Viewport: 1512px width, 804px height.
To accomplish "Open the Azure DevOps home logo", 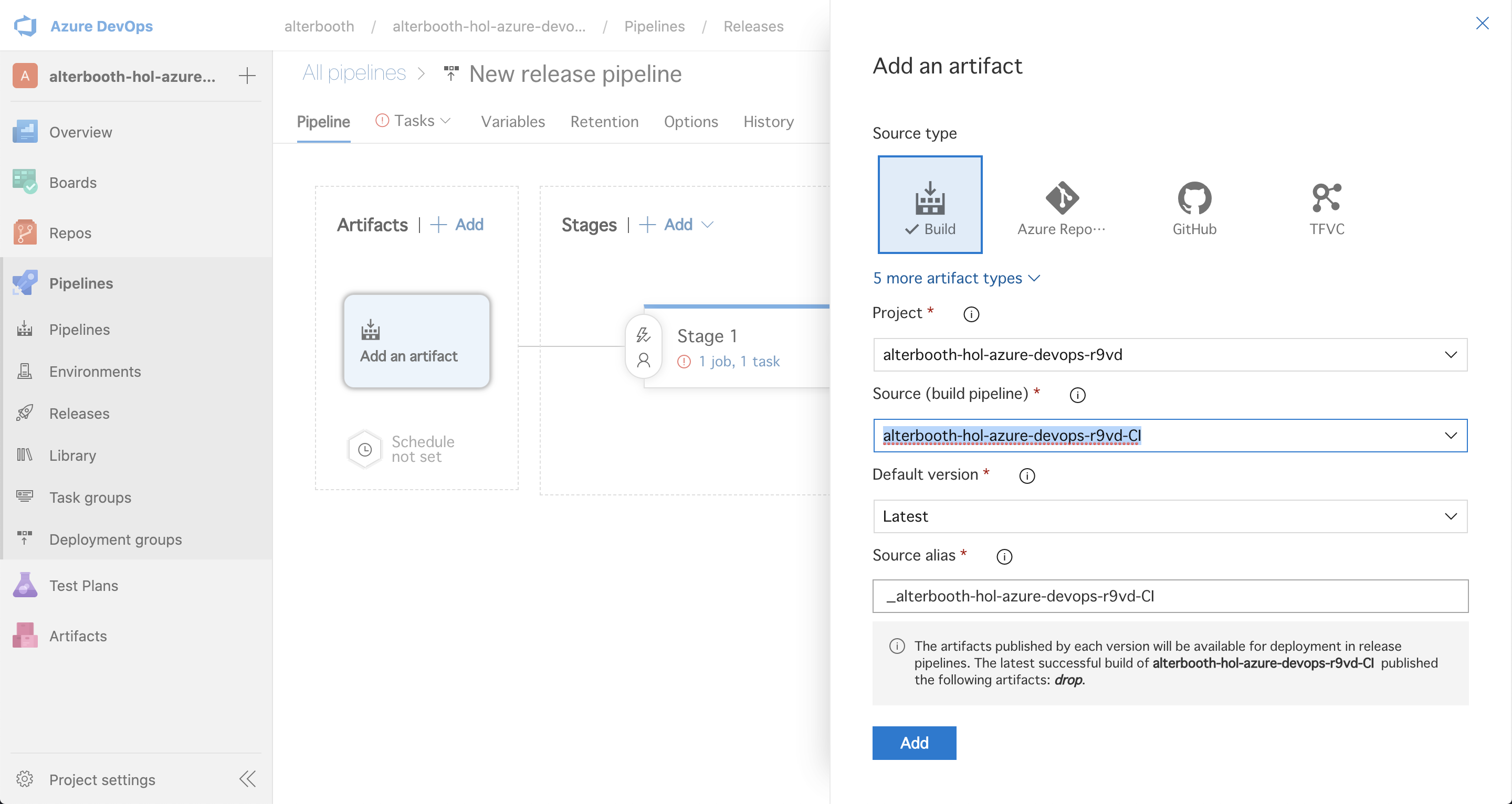I will (26, 26).
